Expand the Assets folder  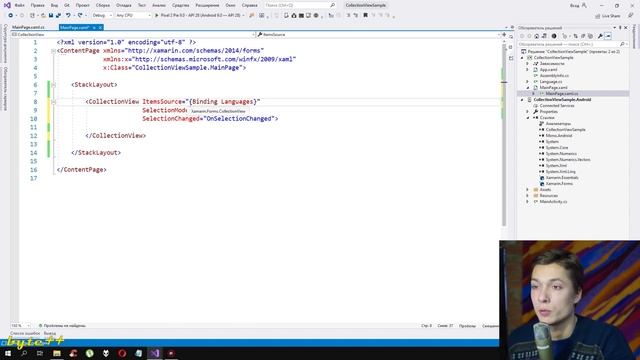click(x=528, y=190)
